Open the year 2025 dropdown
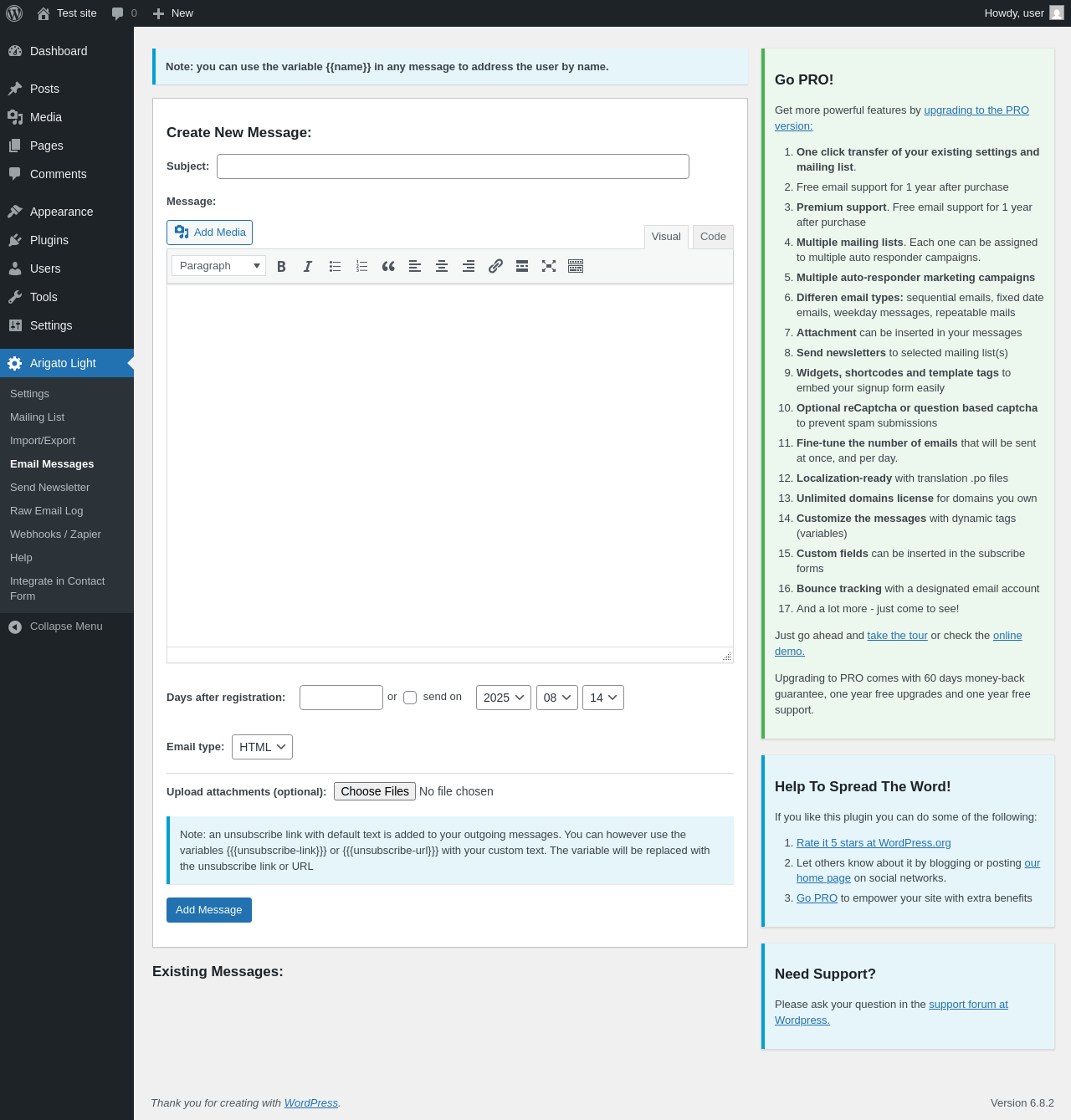 [504, 698]
